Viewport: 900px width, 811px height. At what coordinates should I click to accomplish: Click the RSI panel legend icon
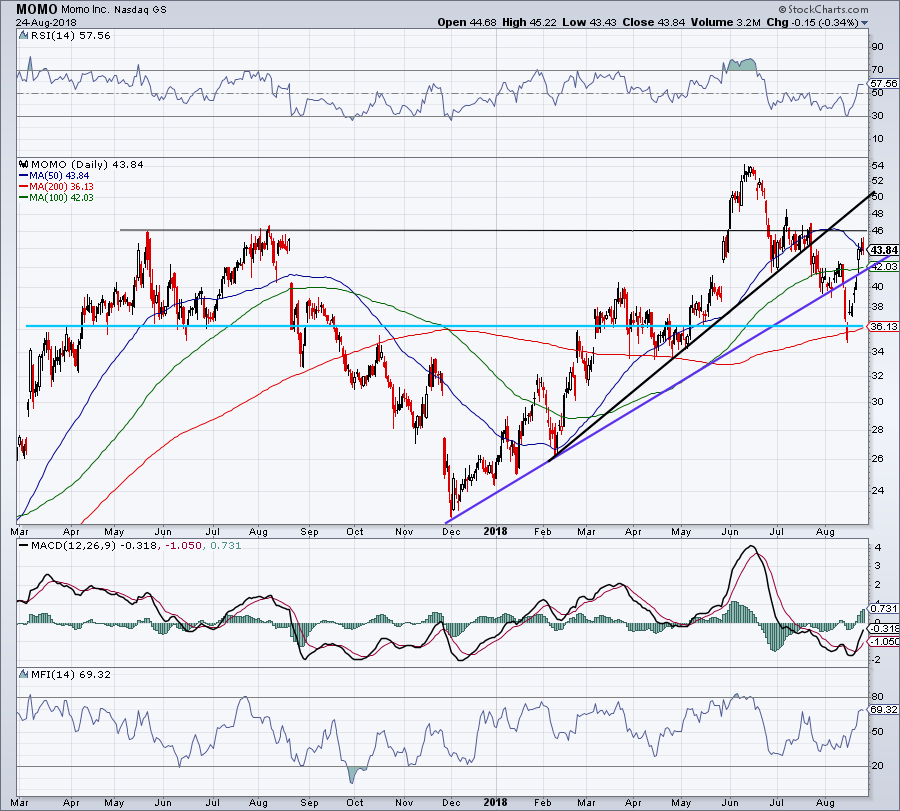click(x=23, y=36)
